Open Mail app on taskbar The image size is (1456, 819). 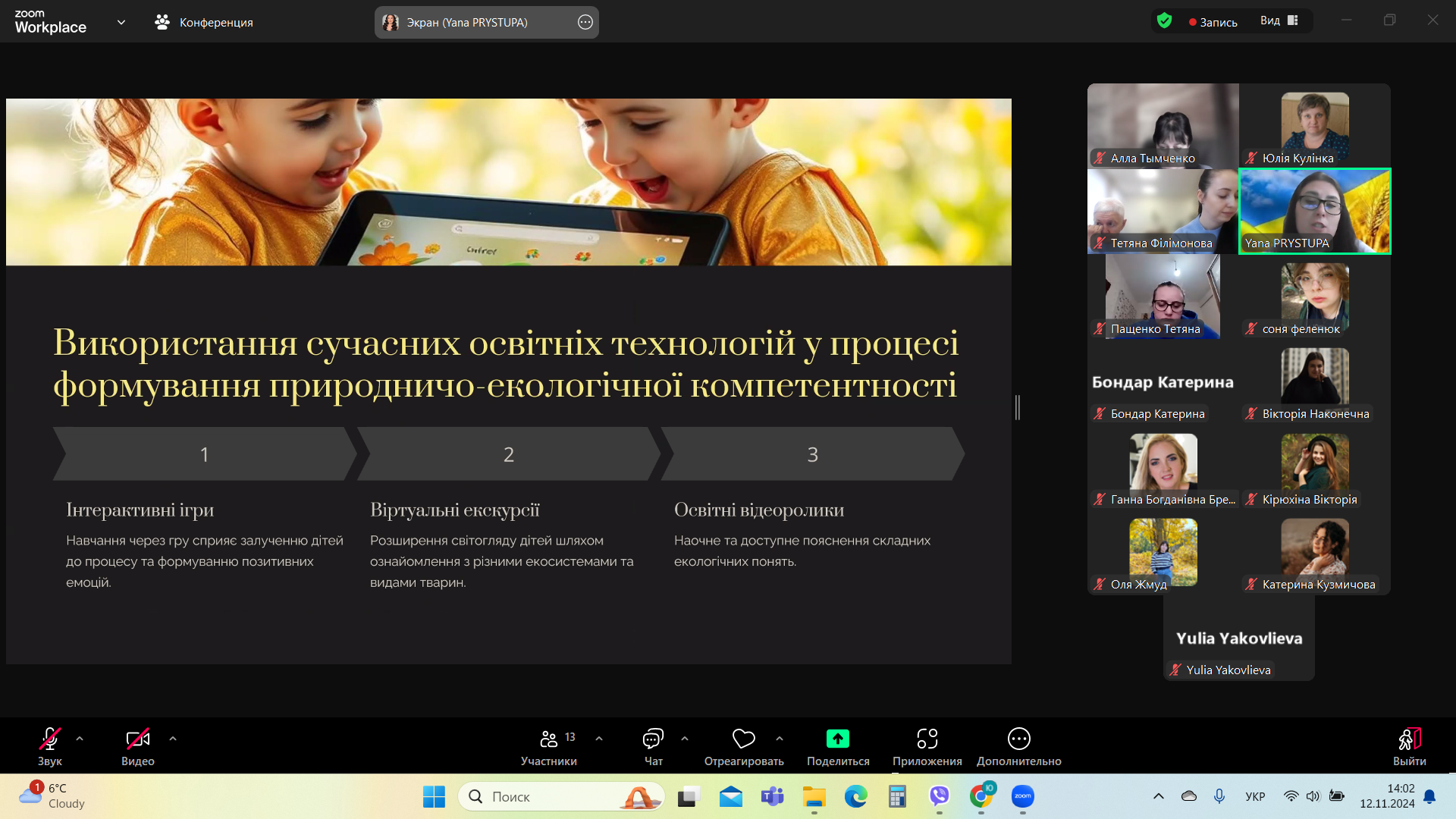point(731,796)
